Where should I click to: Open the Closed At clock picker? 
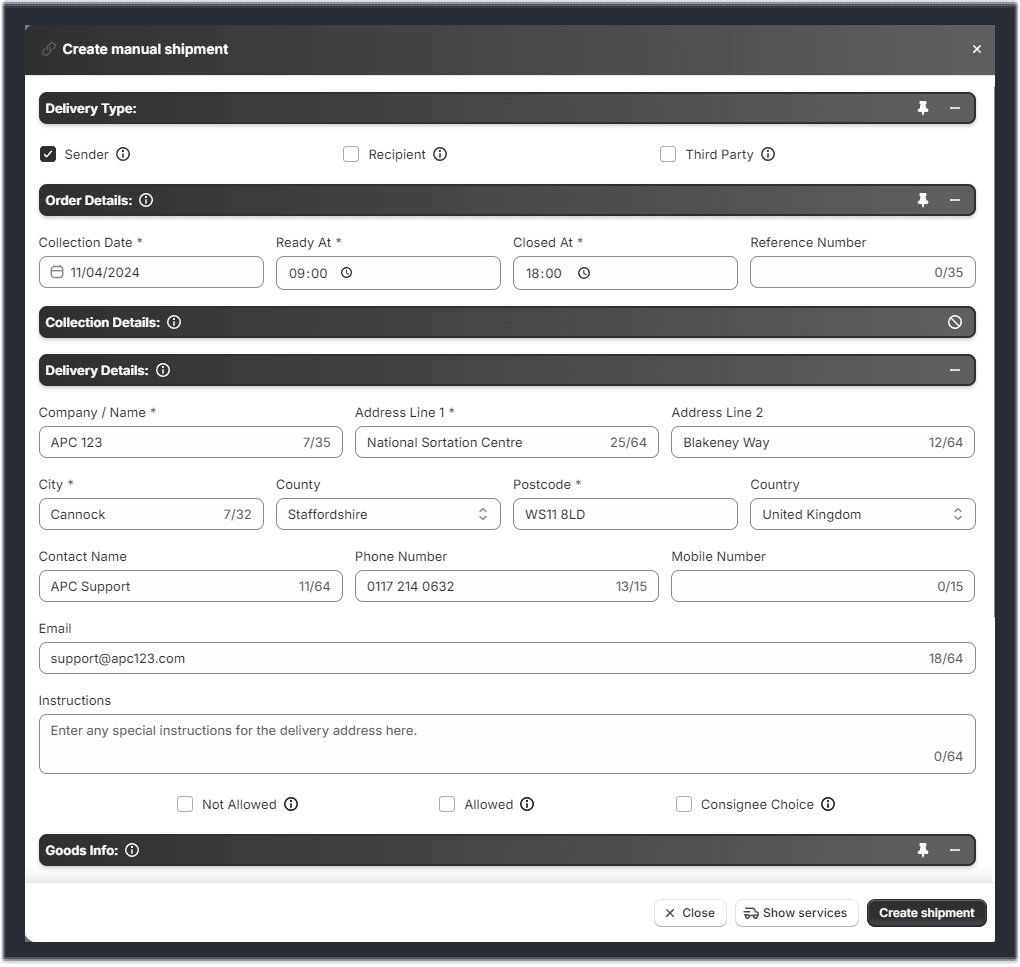(x=584, y=272)
